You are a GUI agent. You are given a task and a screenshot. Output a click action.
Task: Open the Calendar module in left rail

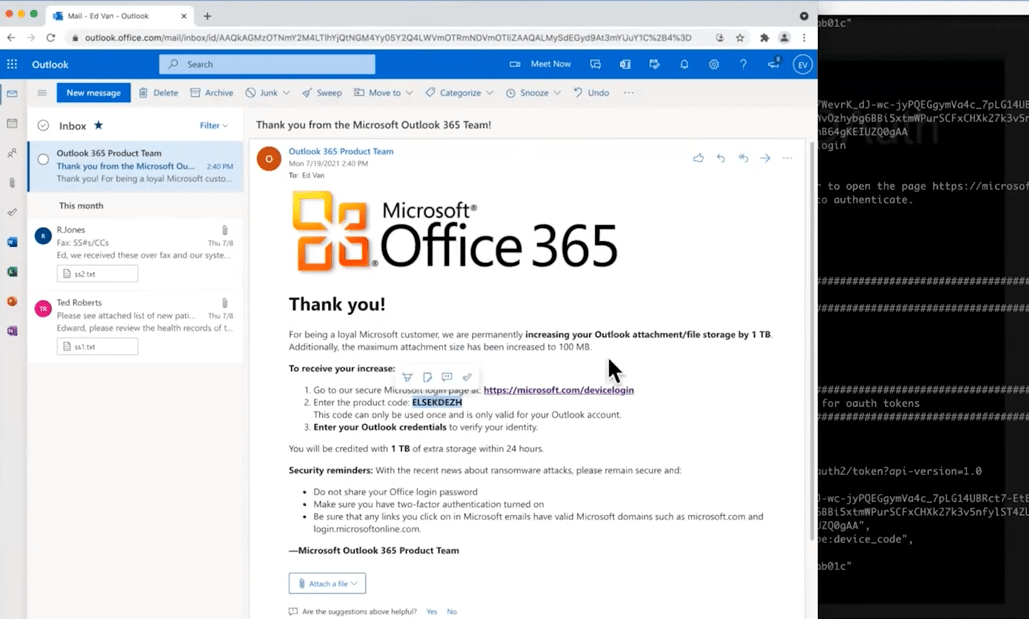12,123
